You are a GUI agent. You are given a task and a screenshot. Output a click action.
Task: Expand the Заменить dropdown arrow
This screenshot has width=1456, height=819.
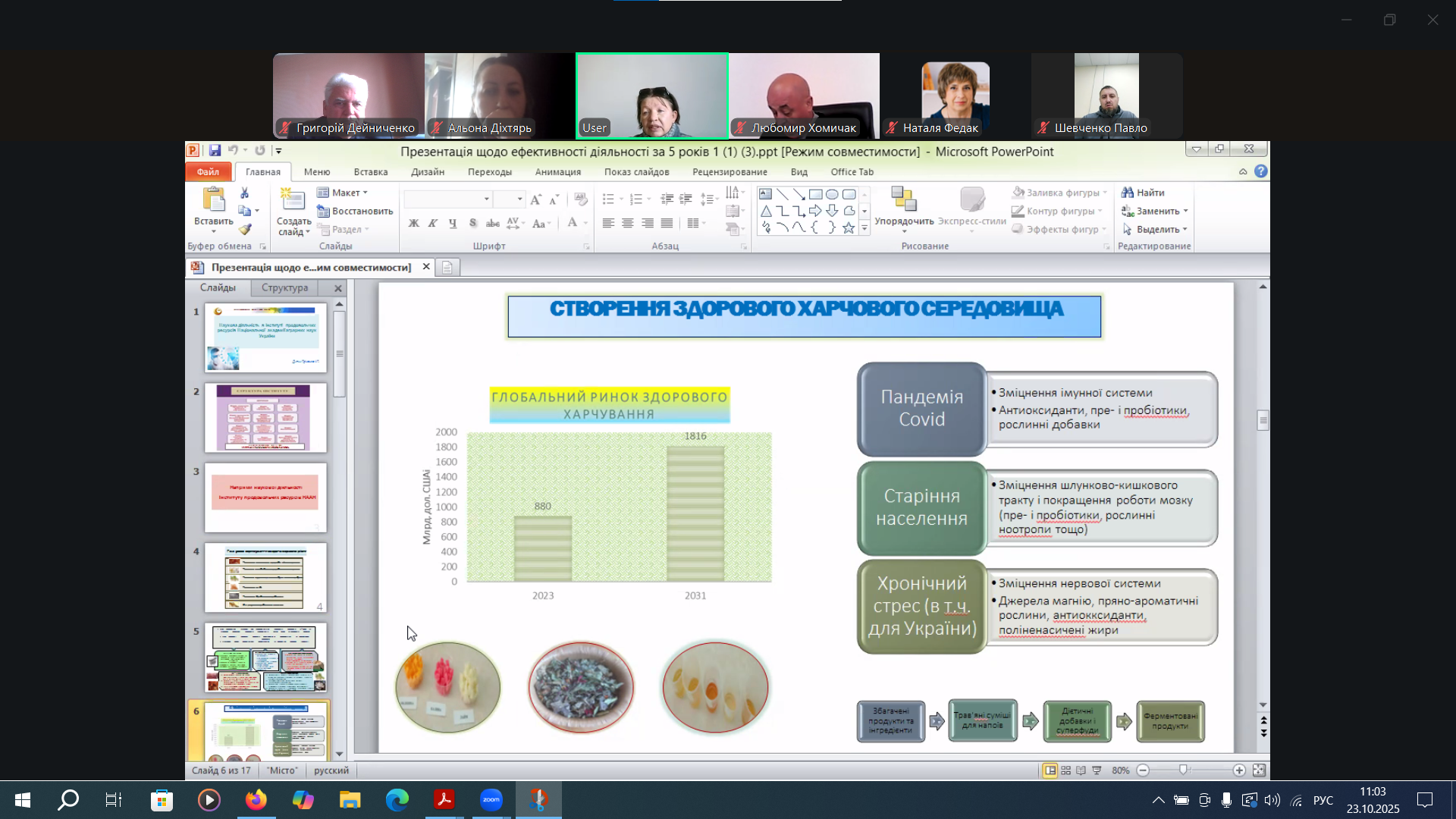[x=1185, y=211]
